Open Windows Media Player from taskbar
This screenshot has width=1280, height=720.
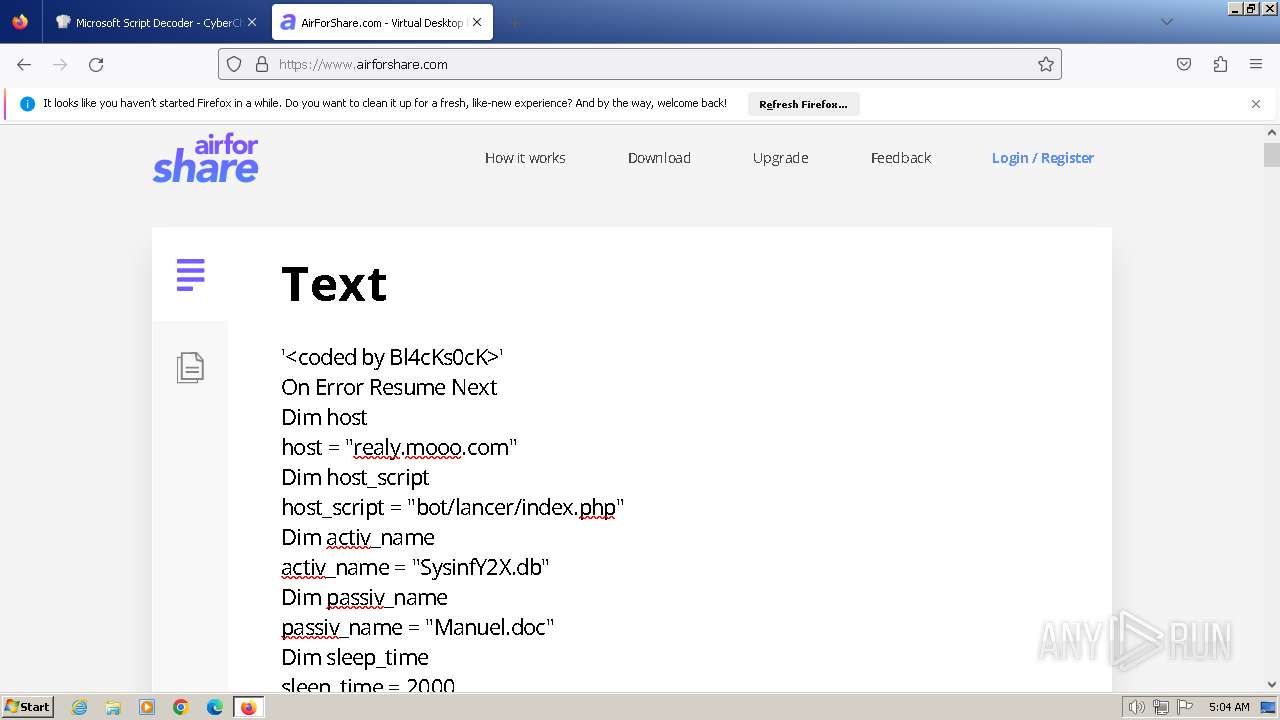(x=147, y=707)
